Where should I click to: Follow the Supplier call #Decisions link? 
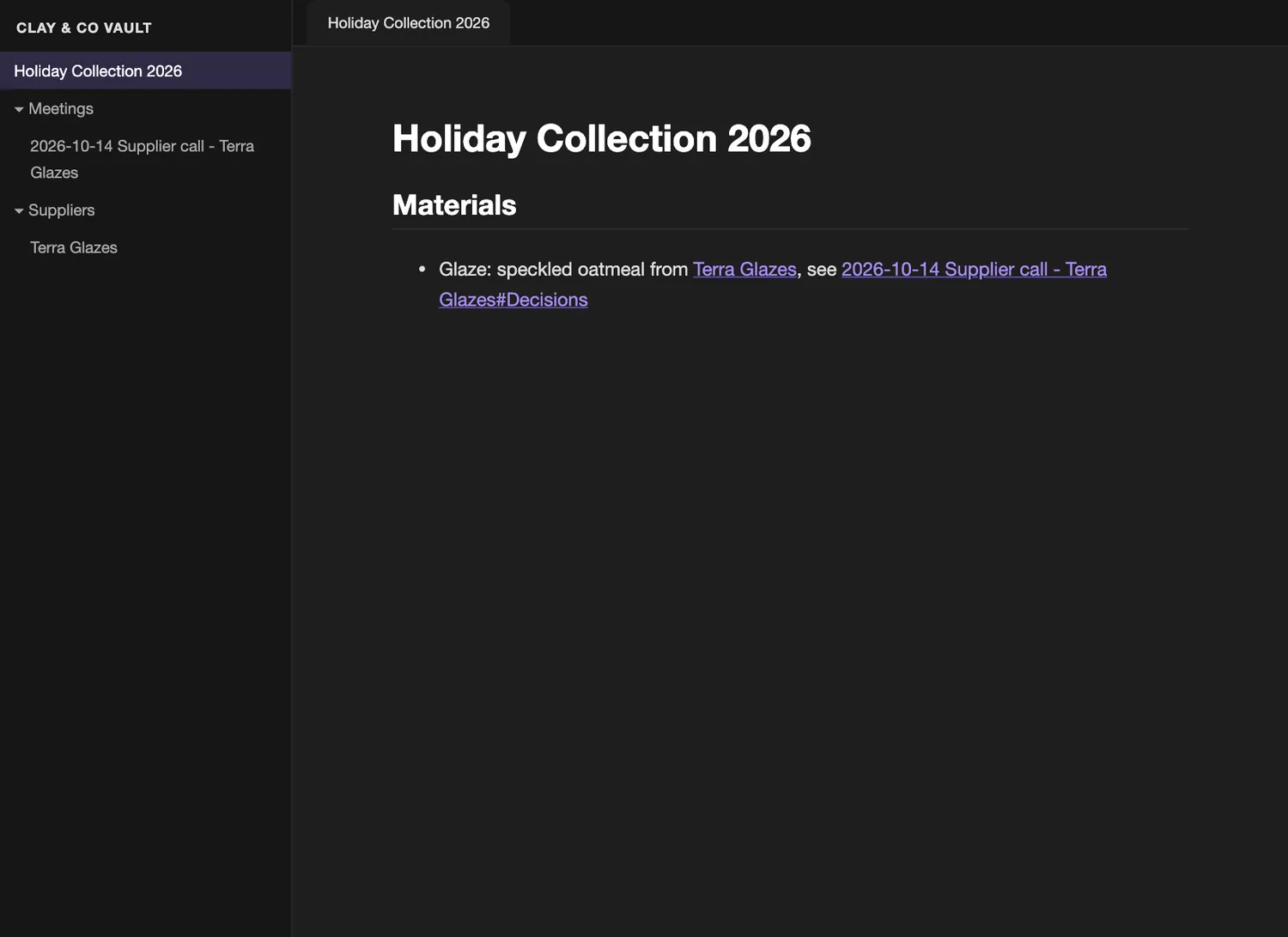pos(974,269)
